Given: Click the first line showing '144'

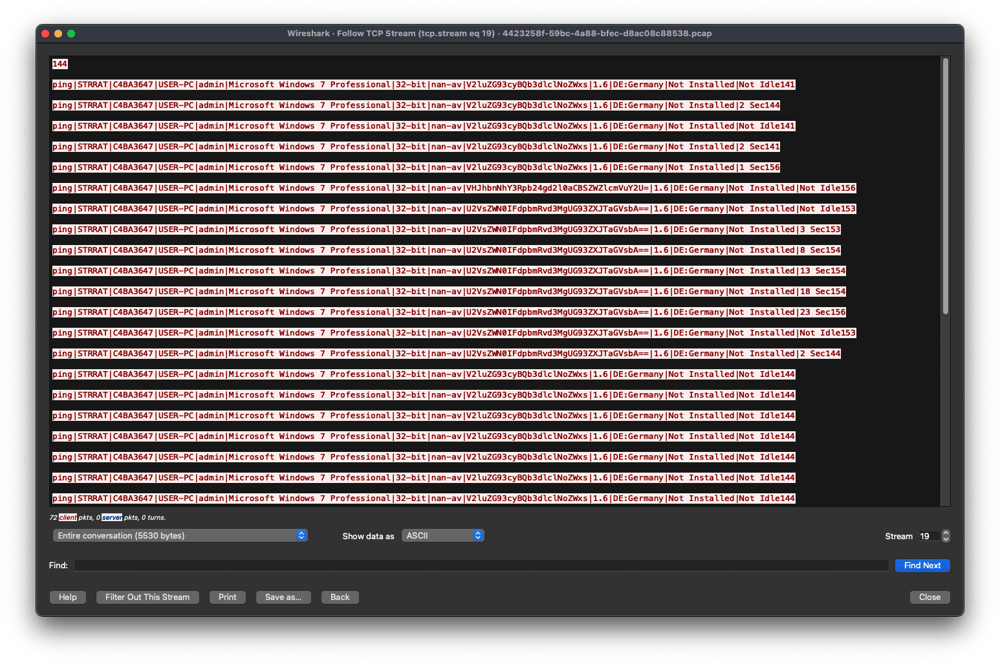Looking at the screenshot, I should tap(60, 64).
